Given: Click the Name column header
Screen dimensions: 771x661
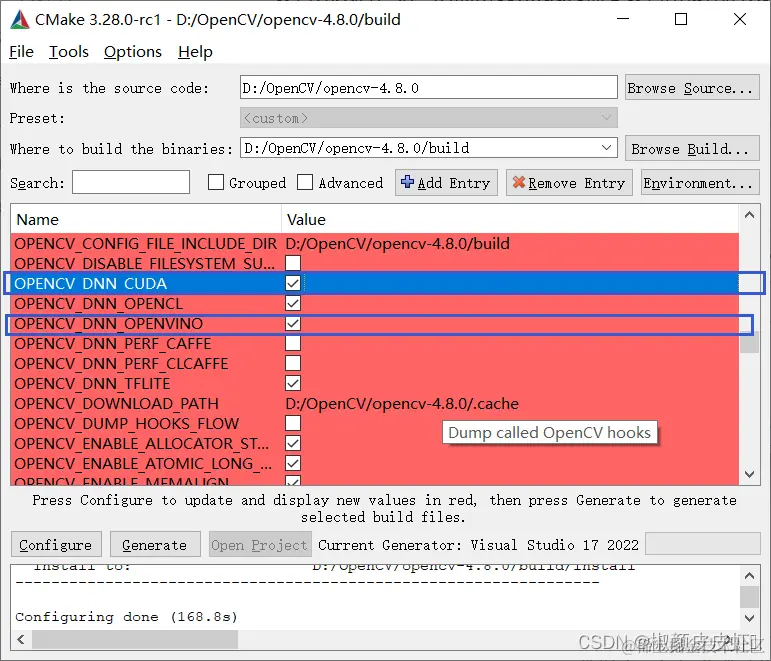Looking at the screenshot, I should (146, 219).
